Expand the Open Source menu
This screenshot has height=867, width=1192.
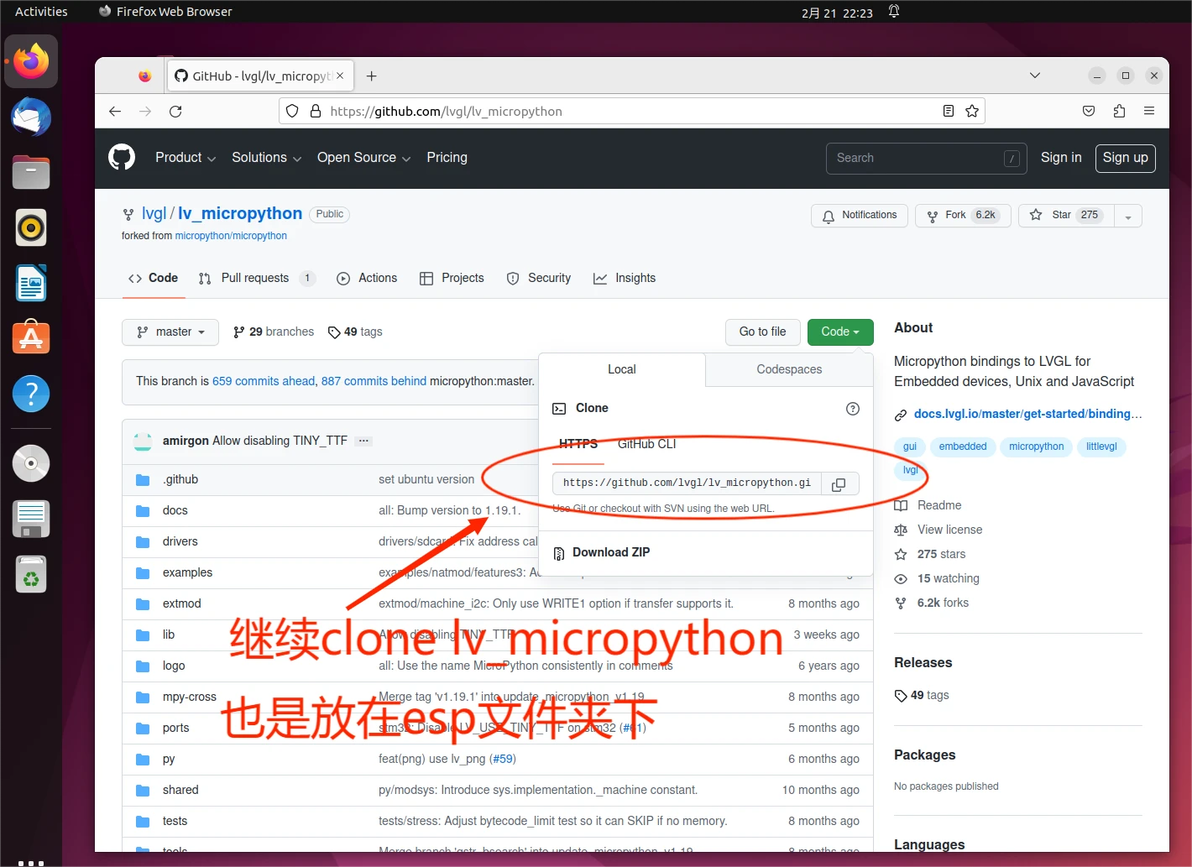coord(364,157)
